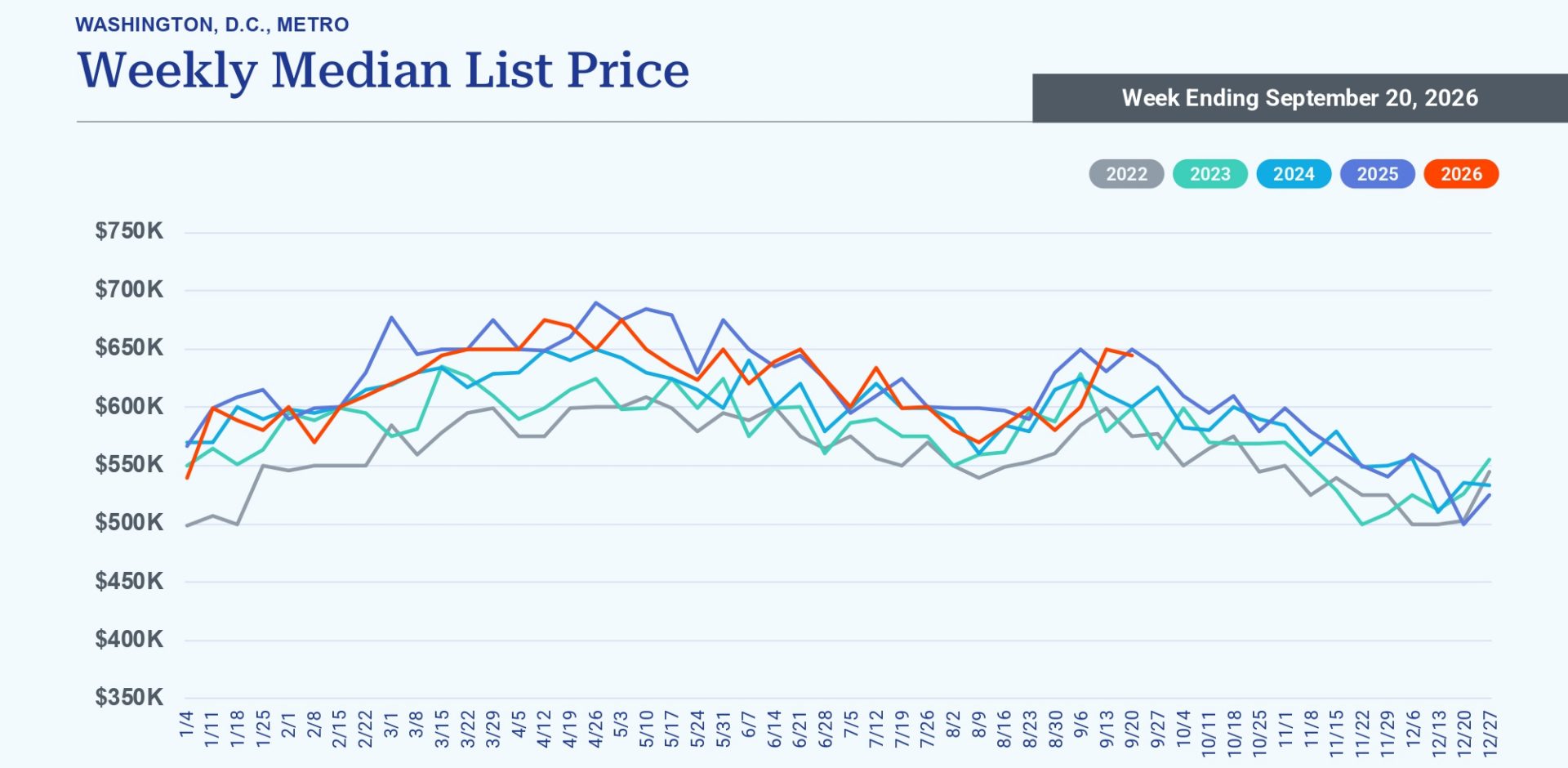Click the 2026 line endpoint at 9/20
Image resolution: width=1568 pixels, height=768 pixels.
click(x=1131, y=355)
